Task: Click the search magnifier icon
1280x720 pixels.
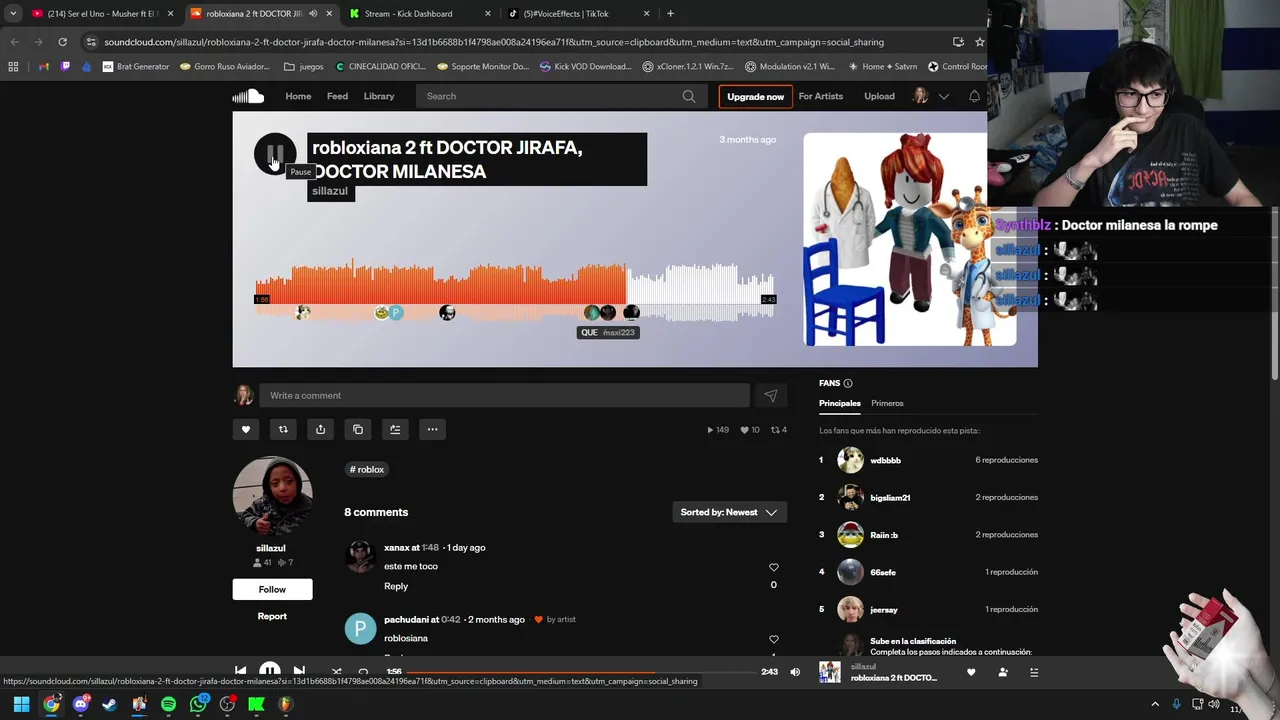Action: pos(689,96)
